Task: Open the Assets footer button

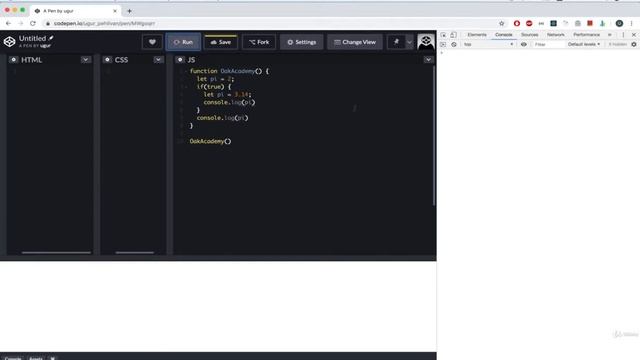Action: (x=36, y=358)
